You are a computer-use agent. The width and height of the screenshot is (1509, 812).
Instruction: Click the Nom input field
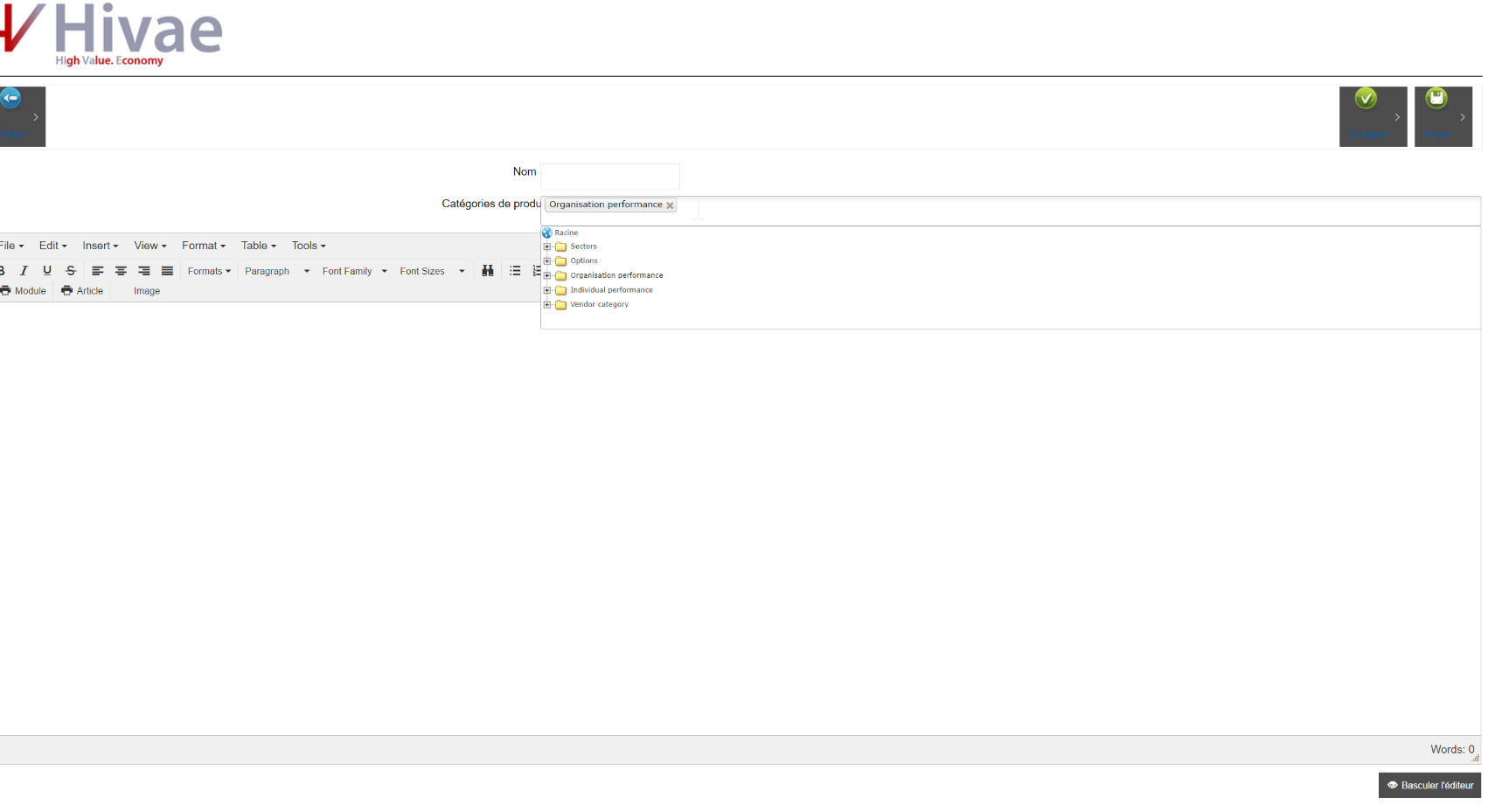coord(610,176)
